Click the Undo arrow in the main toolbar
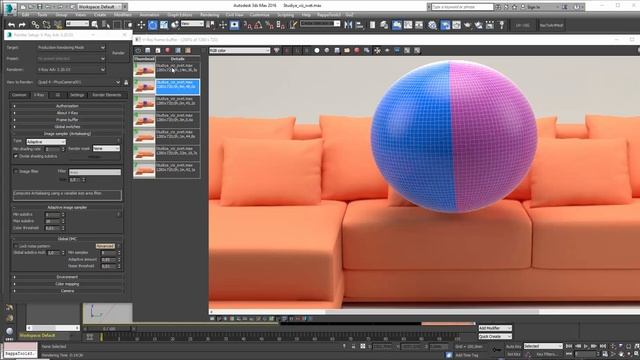 click(x=11, y=25)
